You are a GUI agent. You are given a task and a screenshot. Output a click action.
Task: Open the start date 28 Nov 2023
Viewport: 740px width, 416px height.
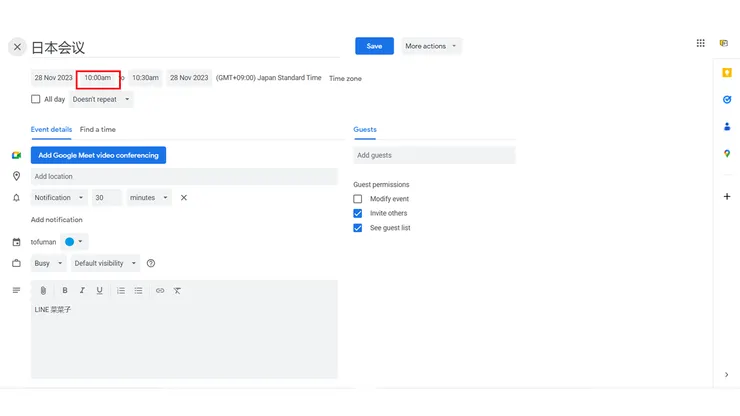pyautogui.click(x=53, y=78)
